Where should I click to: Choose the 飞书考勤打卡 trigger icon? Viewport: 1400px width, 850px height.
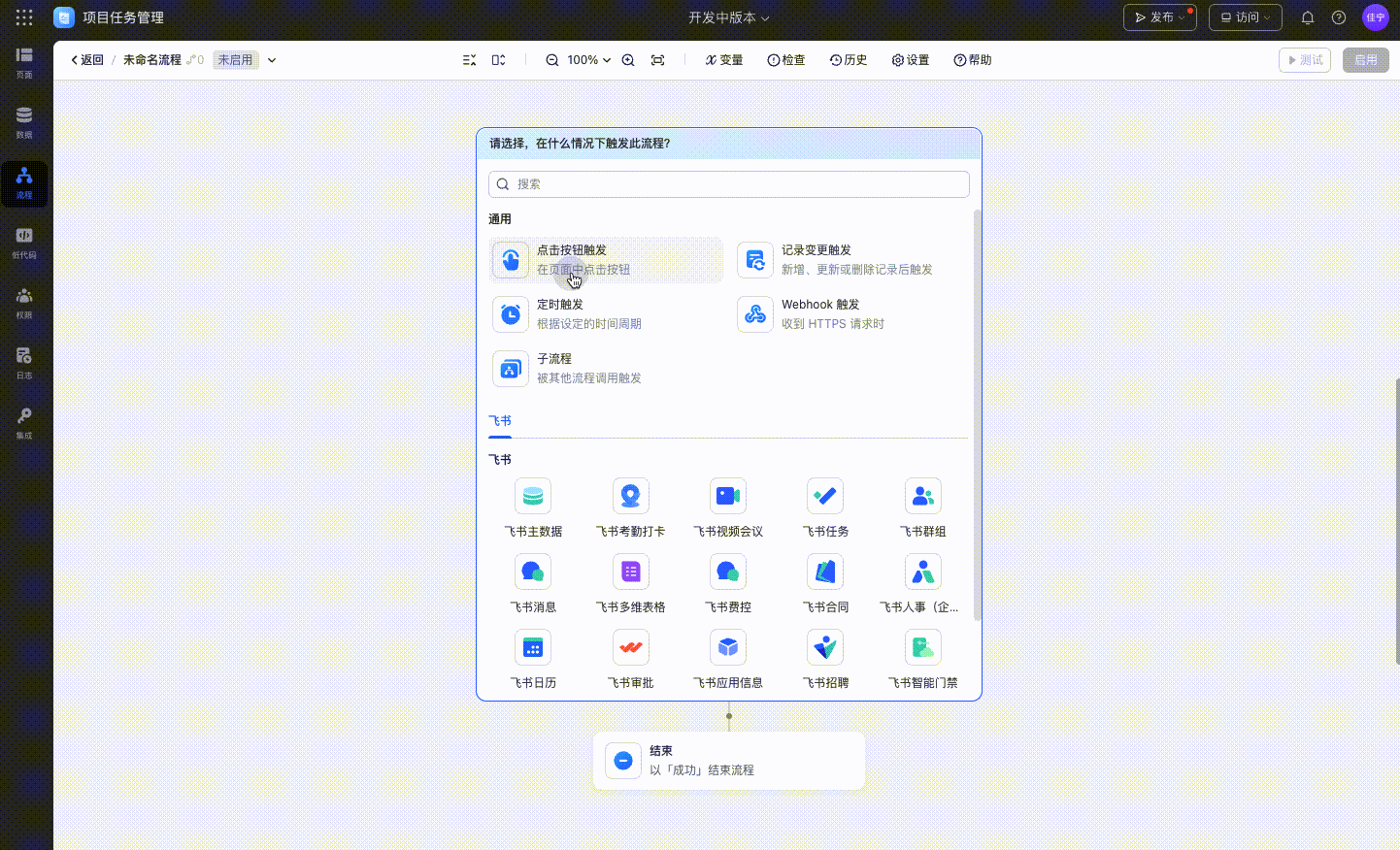[631, 496]
